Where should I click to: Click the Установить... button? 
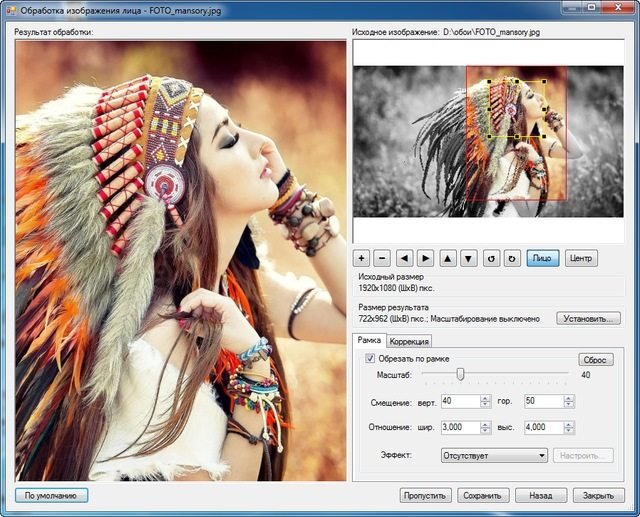click(x=588, y=318)
